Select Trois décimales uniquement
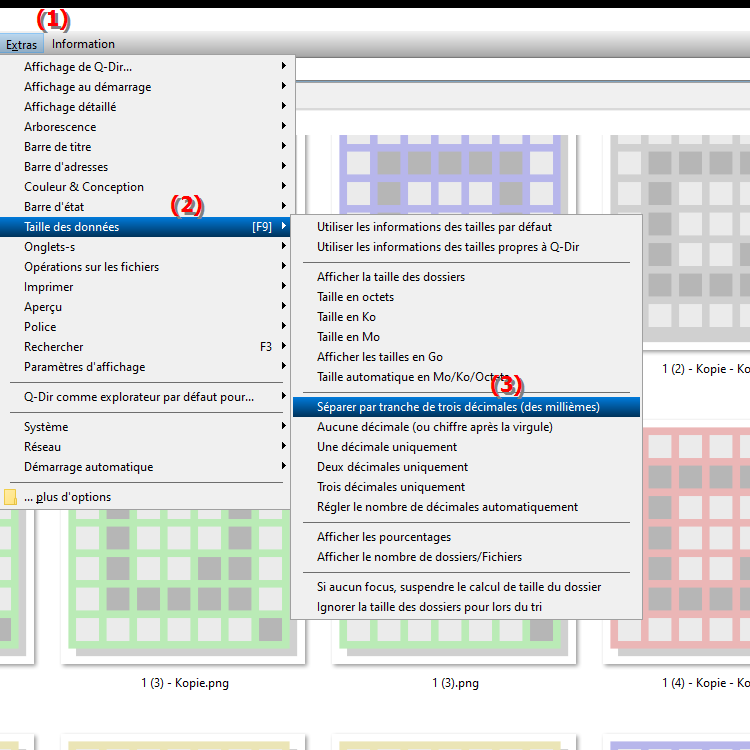Image resolution: width=750 pixels, height=750 pixels. [x=466, y=487]
